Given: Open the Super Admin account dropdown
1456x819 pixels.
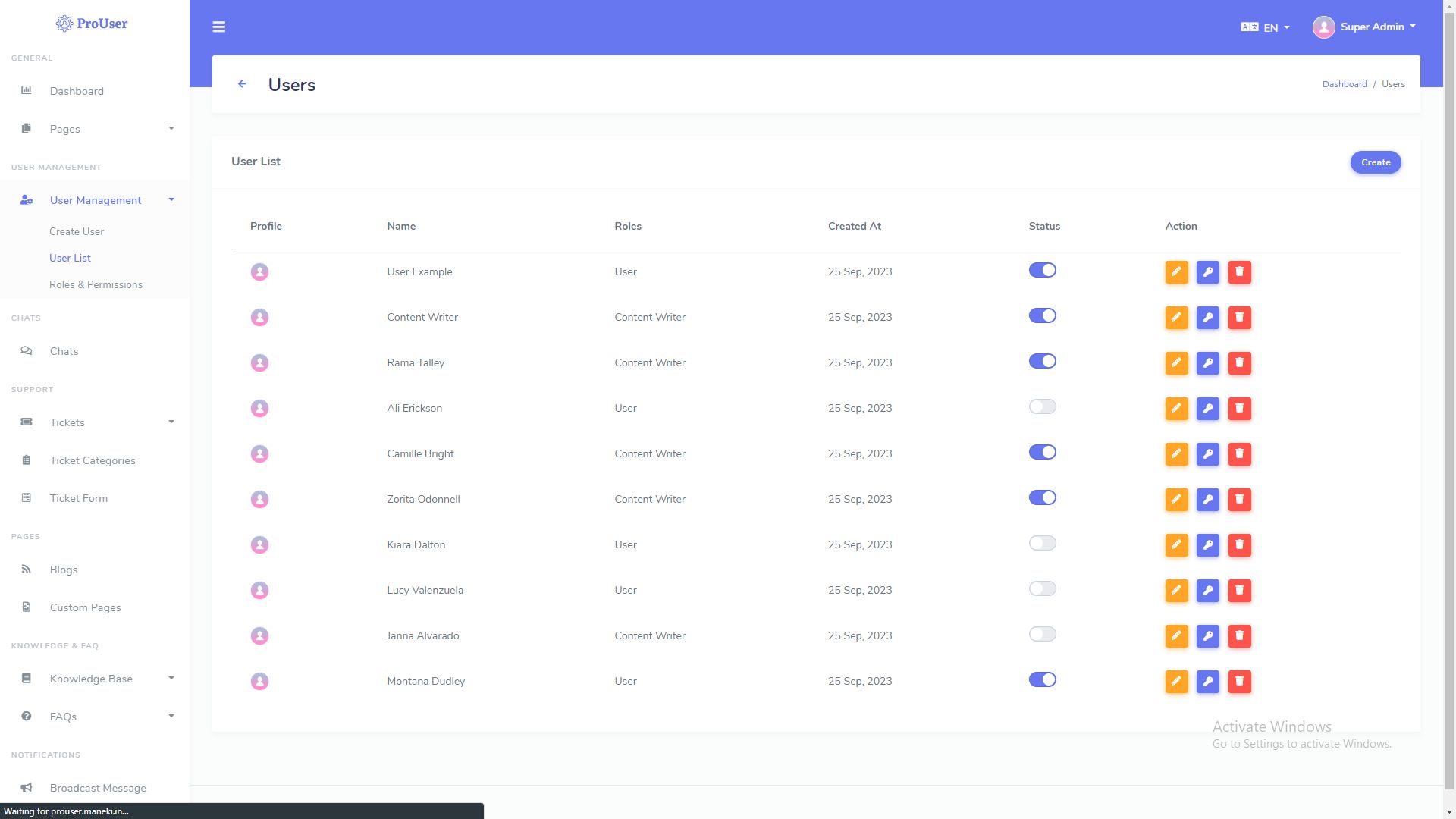Looking at the screenshot, I should [1365, 27].
